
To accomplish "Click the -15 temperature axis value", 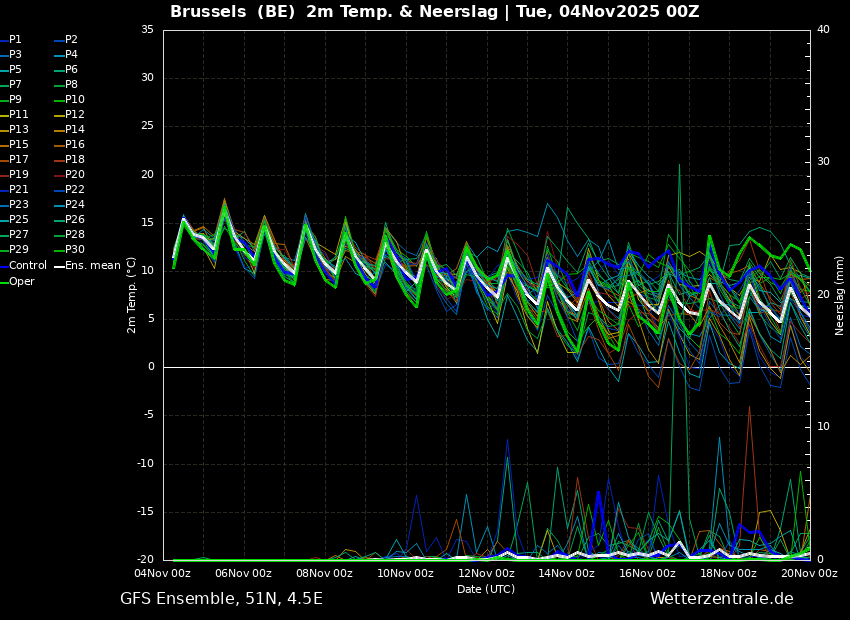I will (x=145, y=512).
